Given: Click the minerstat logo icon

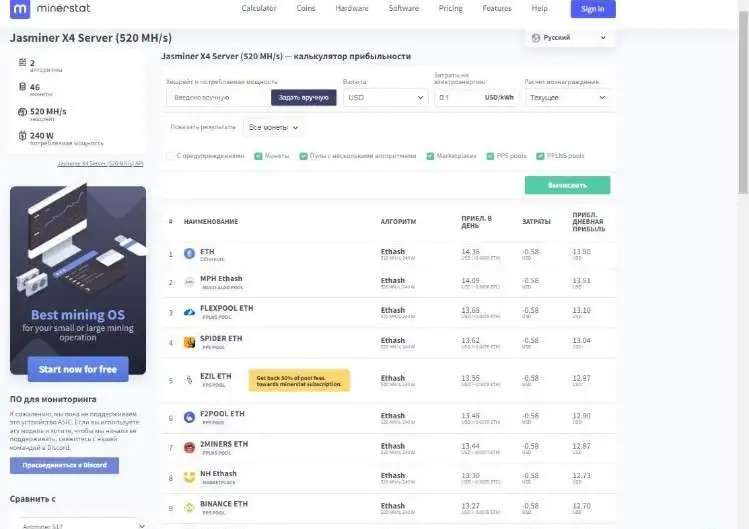Looking at the screenshot, I should tap(20, 9).
